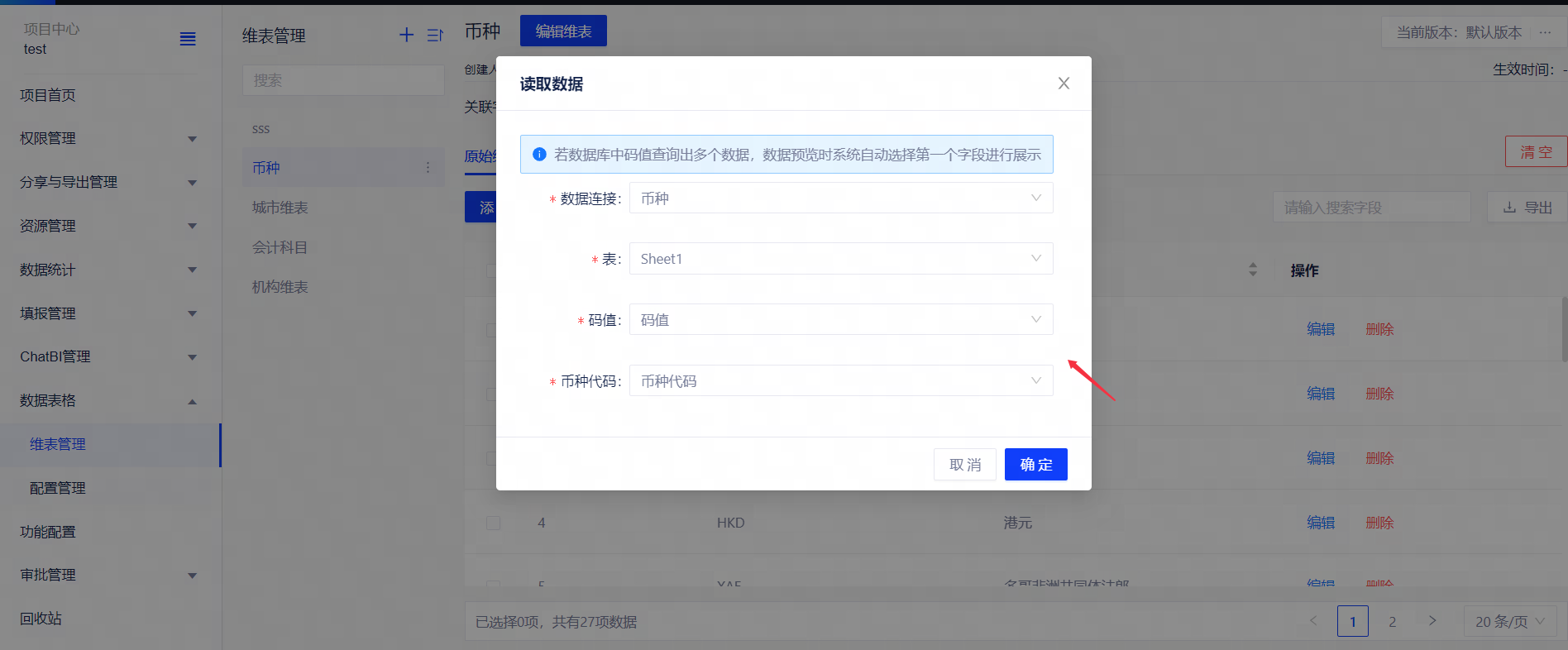Viewport: 1568px width, 650px height.
Task: Open the 表 dropdown showing Sheet1
Action: click(x=840, y=259)
